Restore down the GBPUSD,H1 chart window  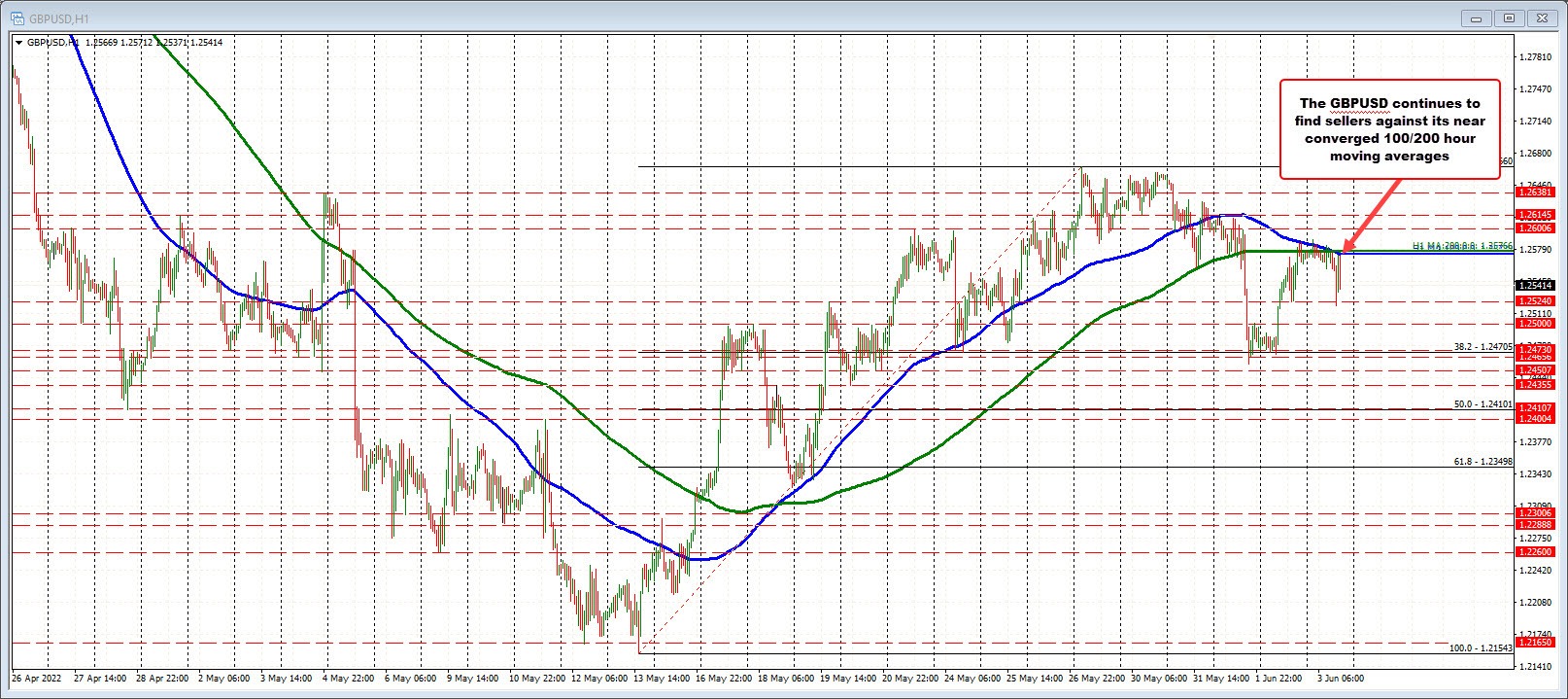(1509, 17)
